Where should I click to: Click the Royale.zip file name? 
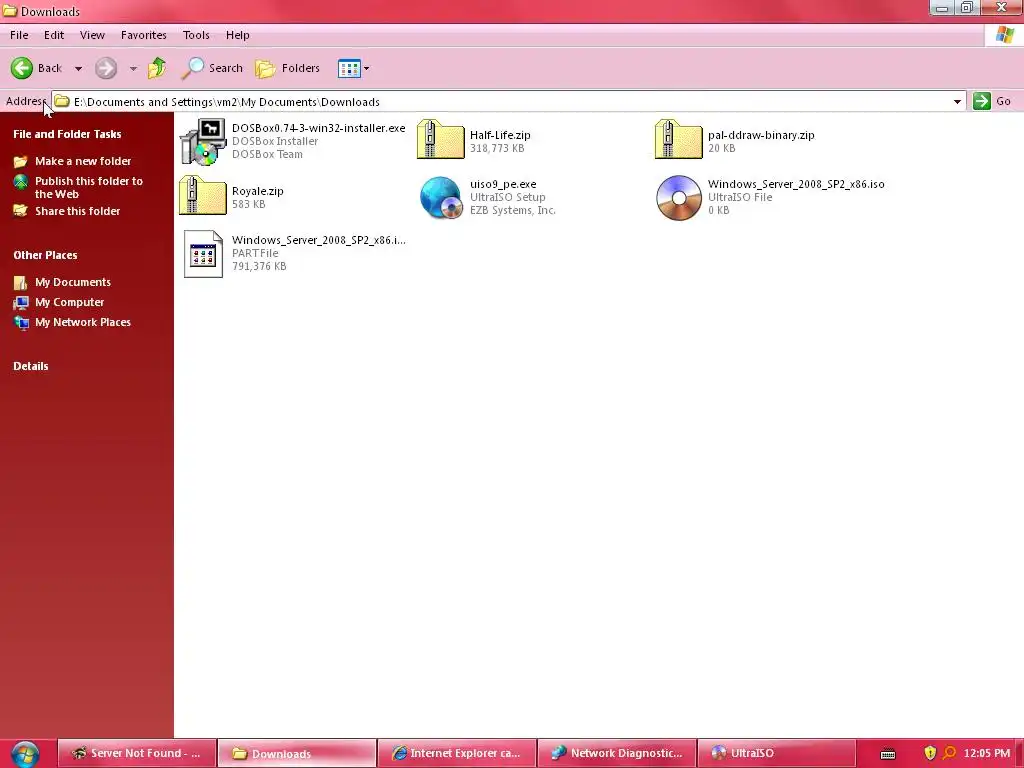click(257, 191)
